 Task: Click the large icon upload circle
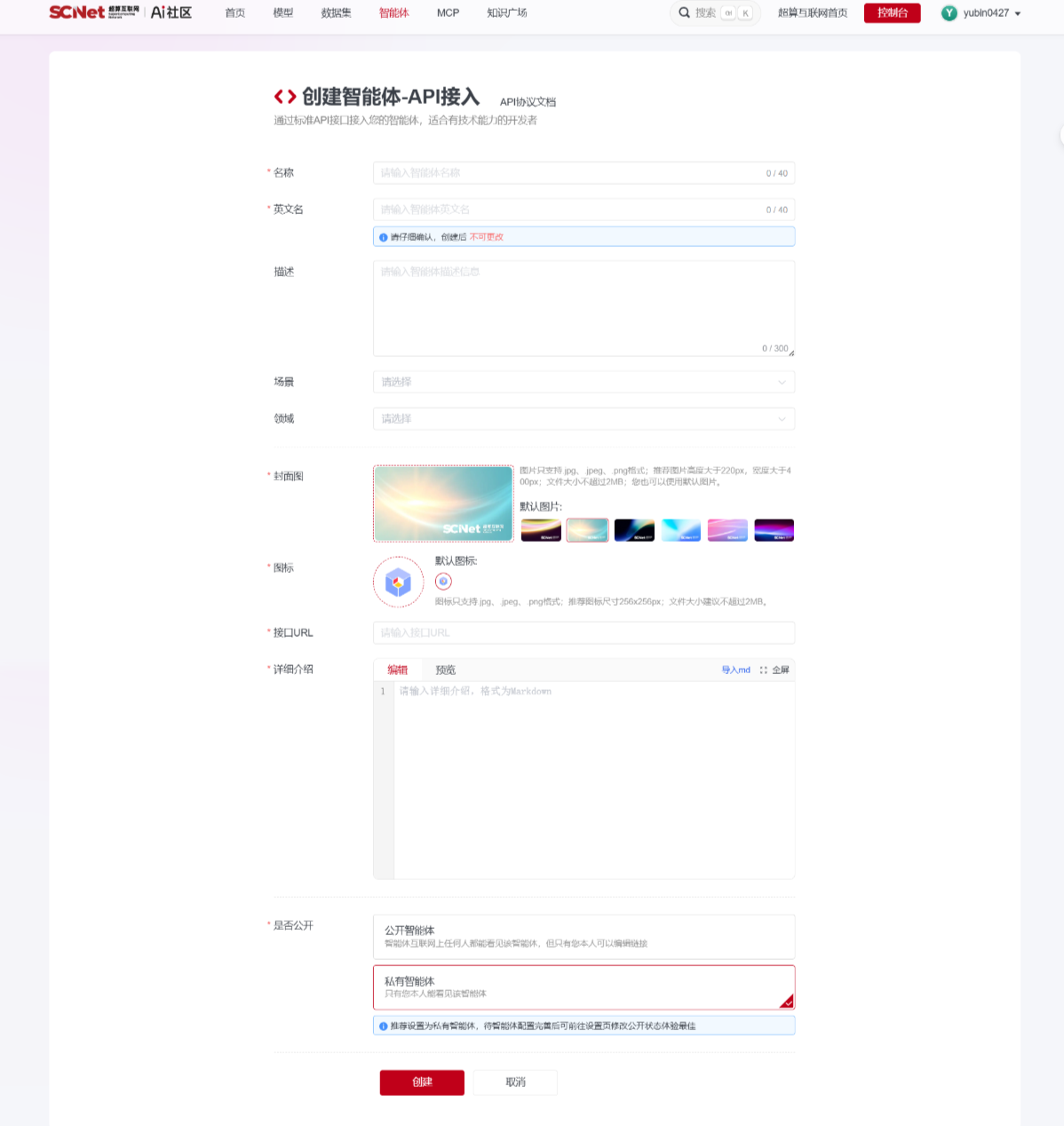pyautogui.click(x=398, y=583)
